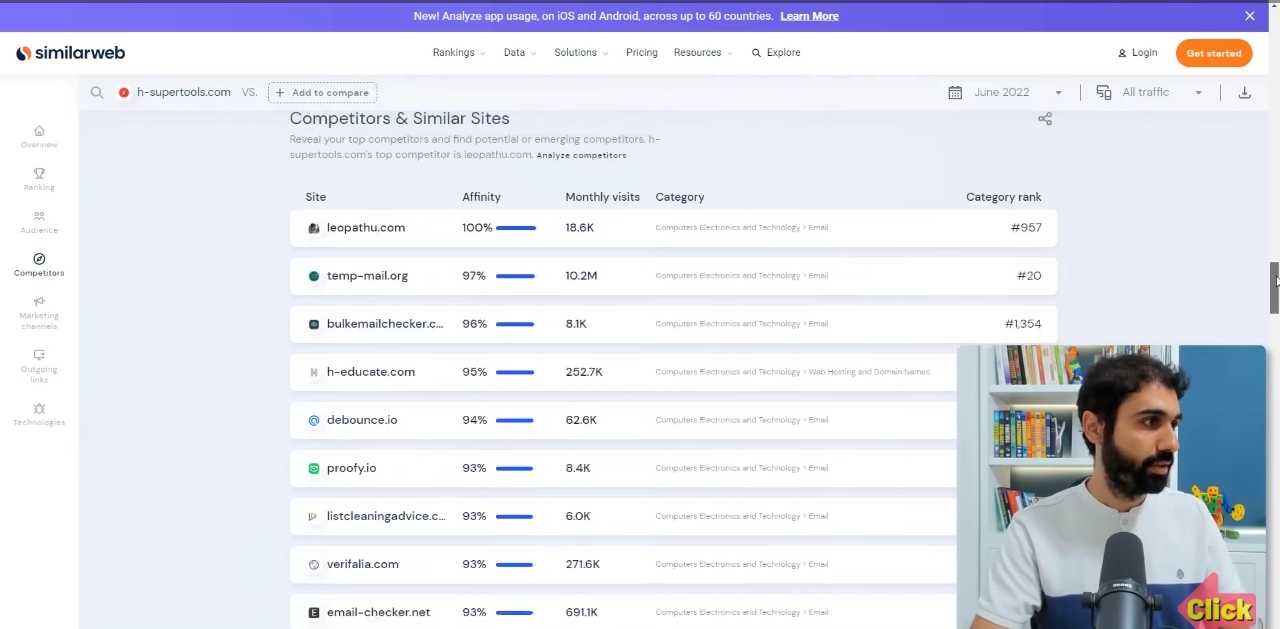
Task: Click monthly visits 691.1K value
Action: click(x=581, y=612)
